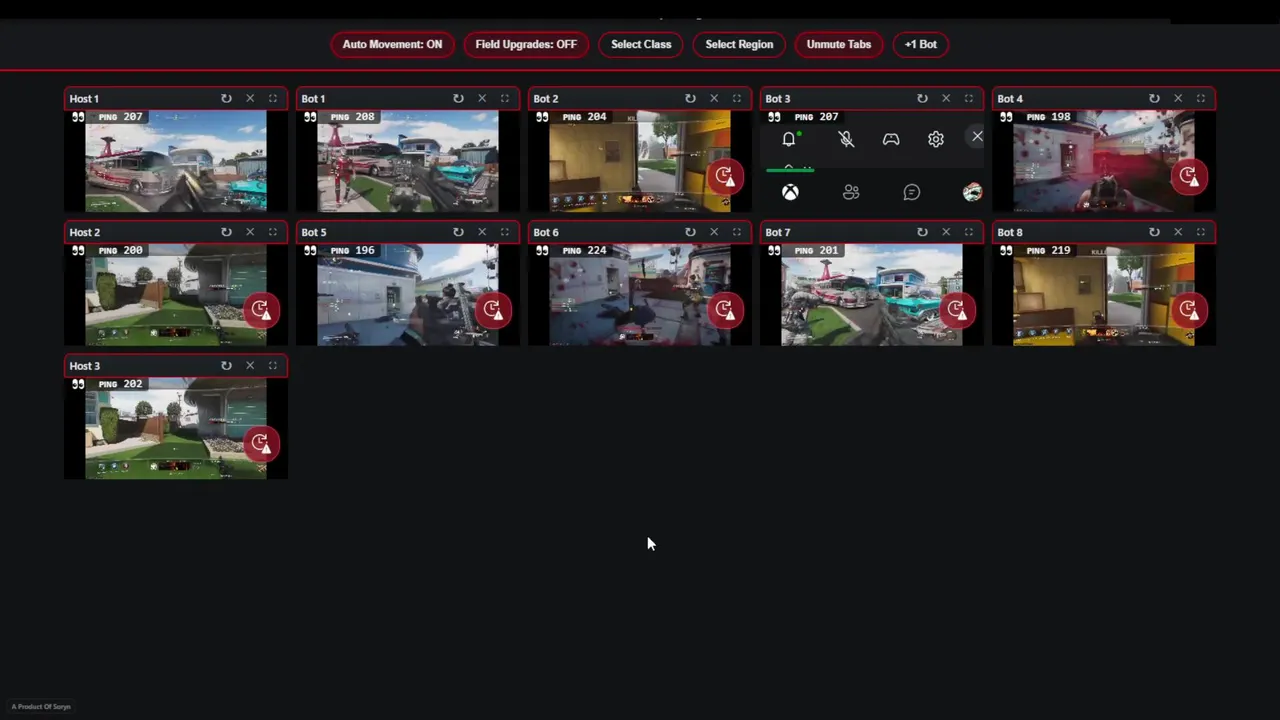Click the Bot 8 panel title
This screenshot has height=720, width=1280.
coord(1010,232)
